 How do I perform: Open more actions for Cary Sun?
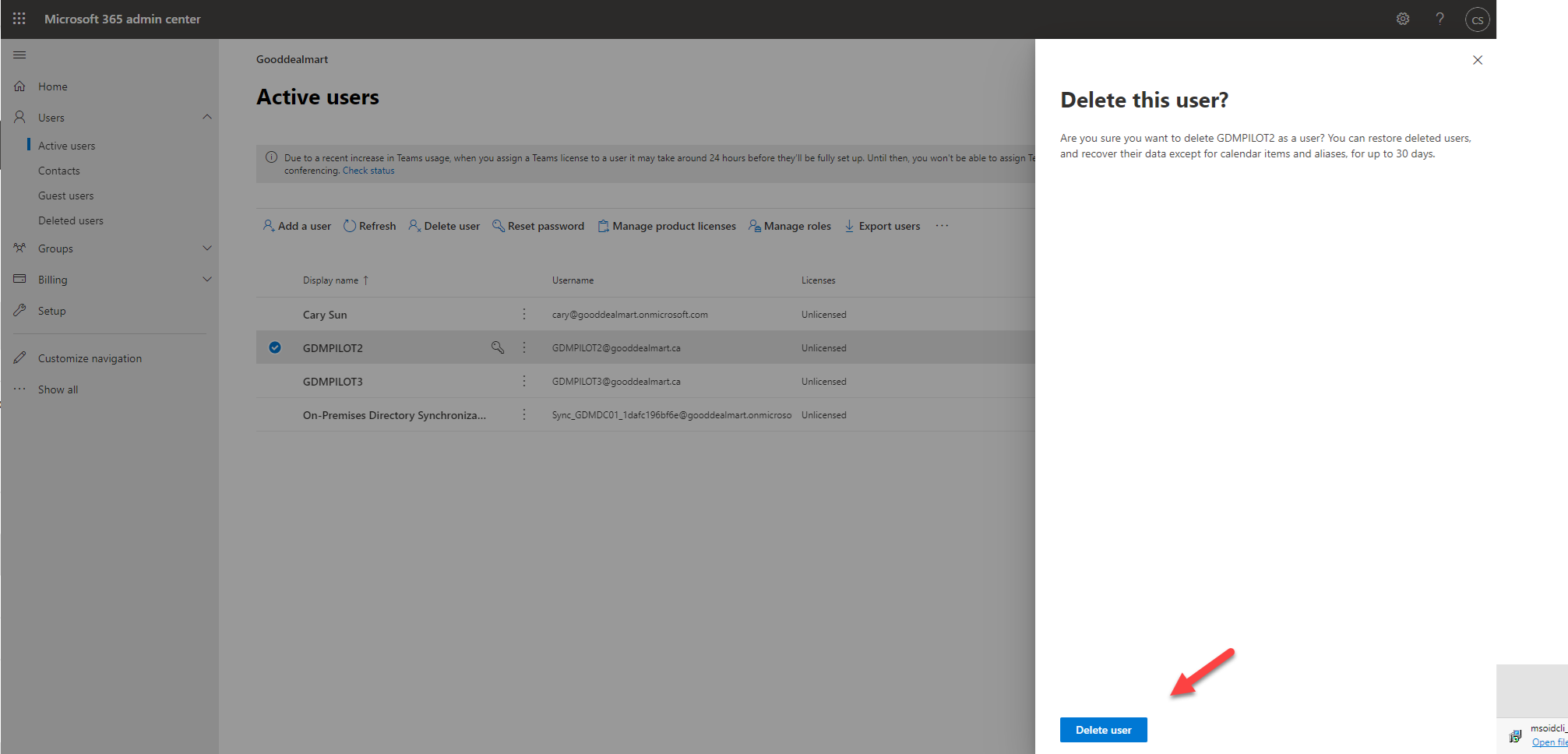(x=524, y=314)
